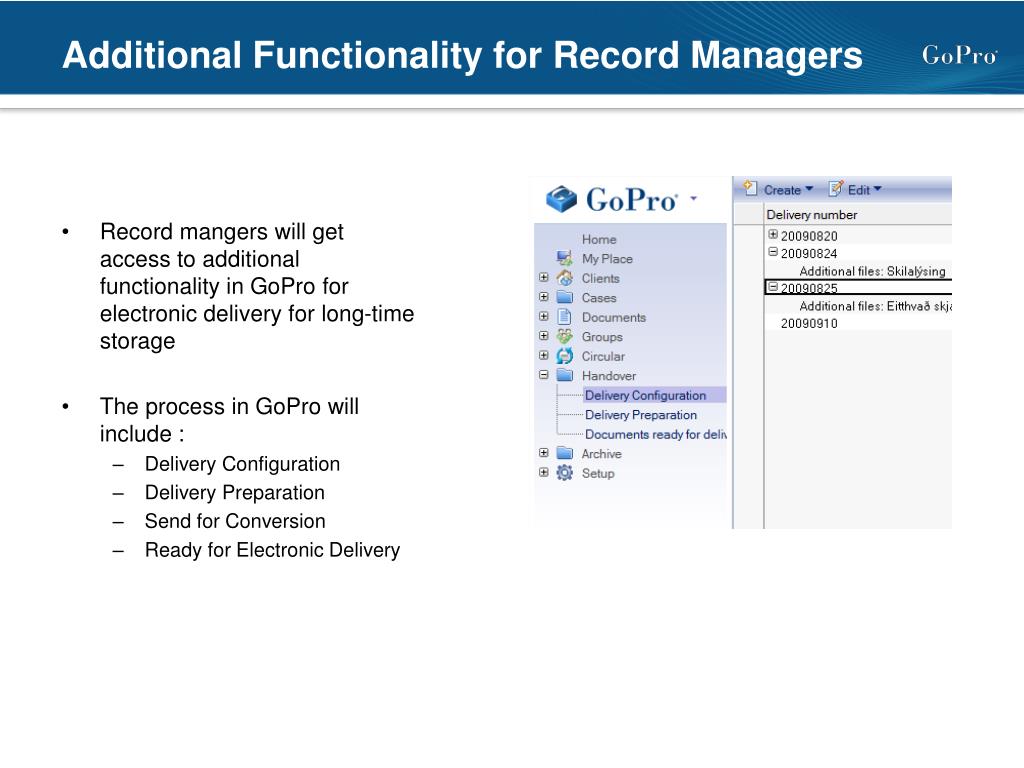The image size is (1024, 768).
Task: Expand the Setup tree node
Action: 543,472
